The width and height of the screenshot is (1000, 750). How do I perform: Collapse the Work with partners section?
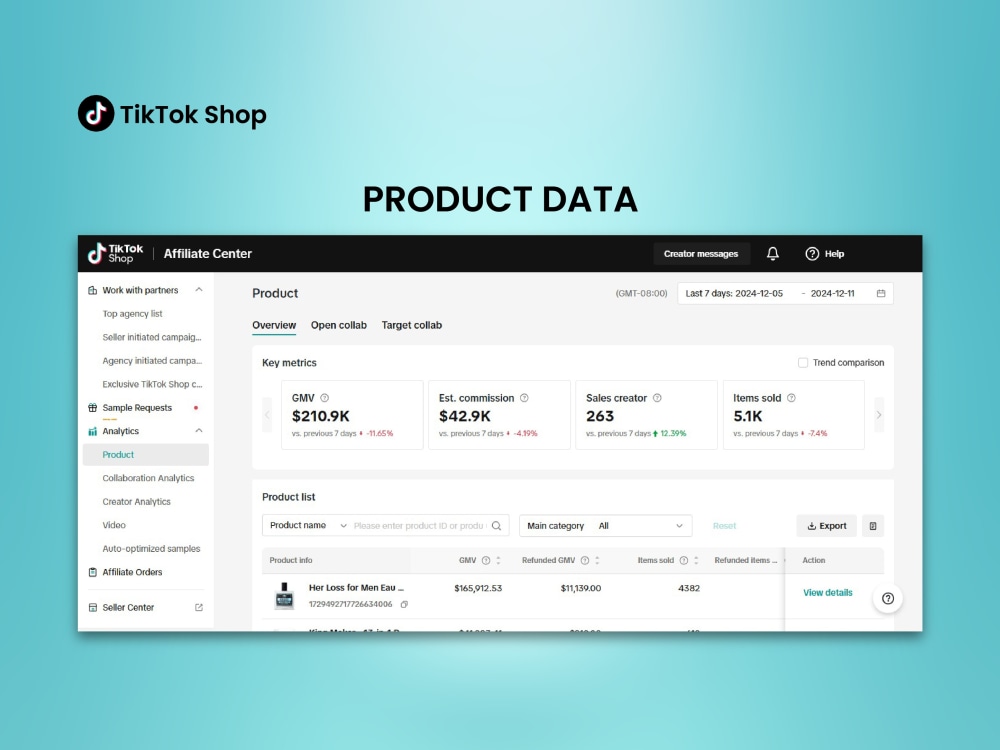click(x=198, y=290)
